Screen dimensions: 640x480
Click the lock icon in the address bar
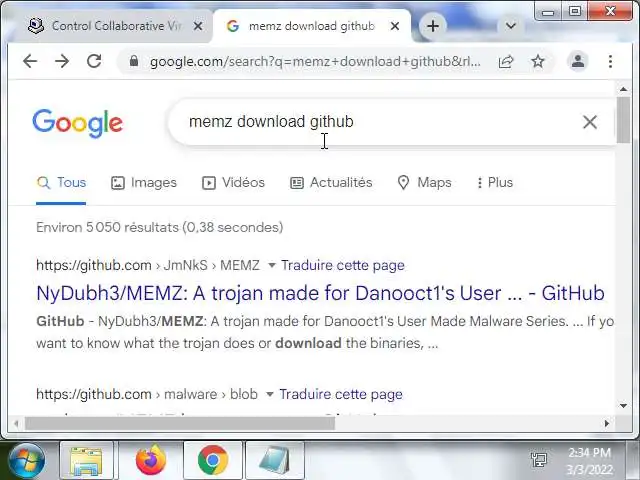click(x=134, y=61)
